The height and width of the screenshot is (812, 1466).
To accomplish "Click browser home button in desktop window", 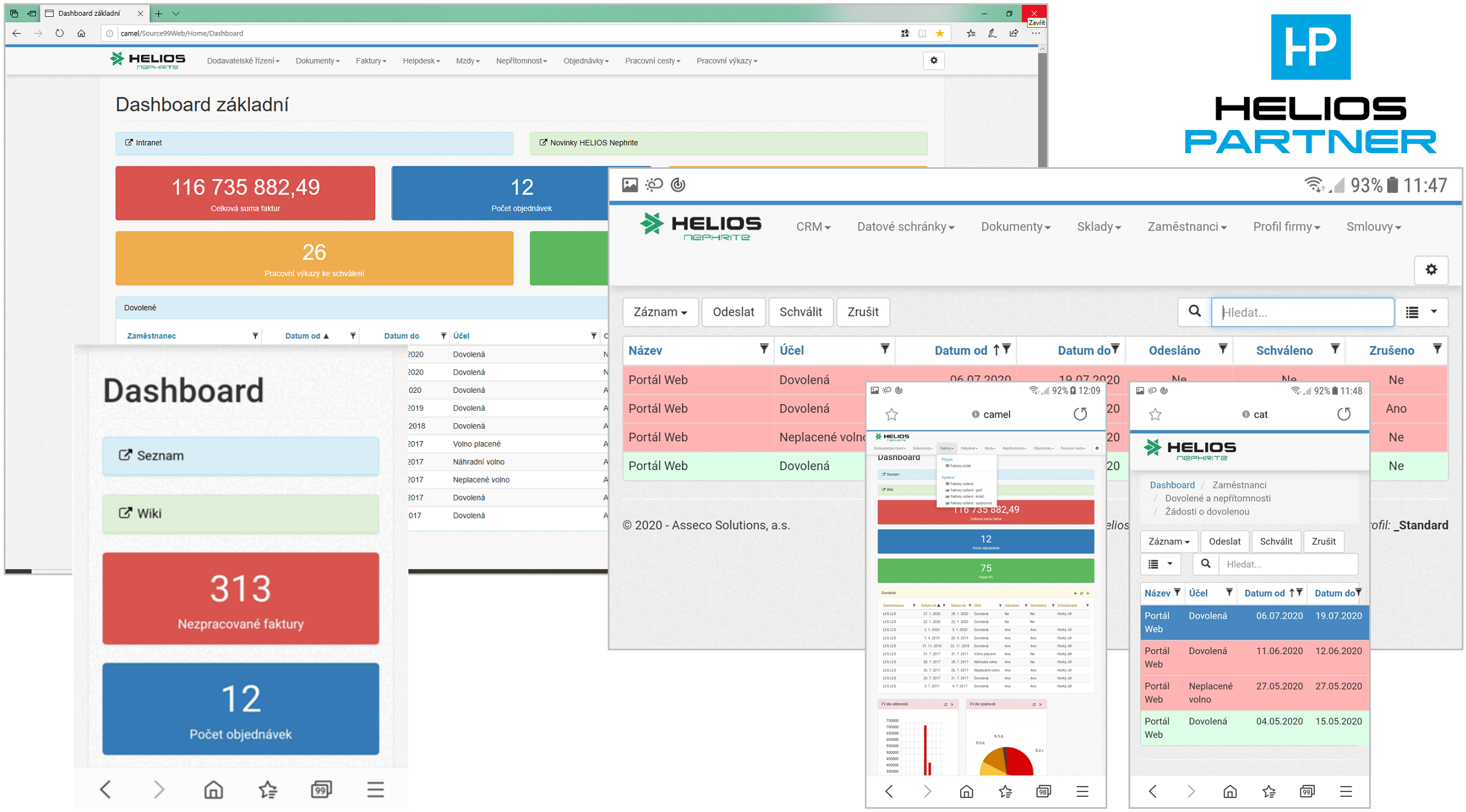I will coord(81,33).
